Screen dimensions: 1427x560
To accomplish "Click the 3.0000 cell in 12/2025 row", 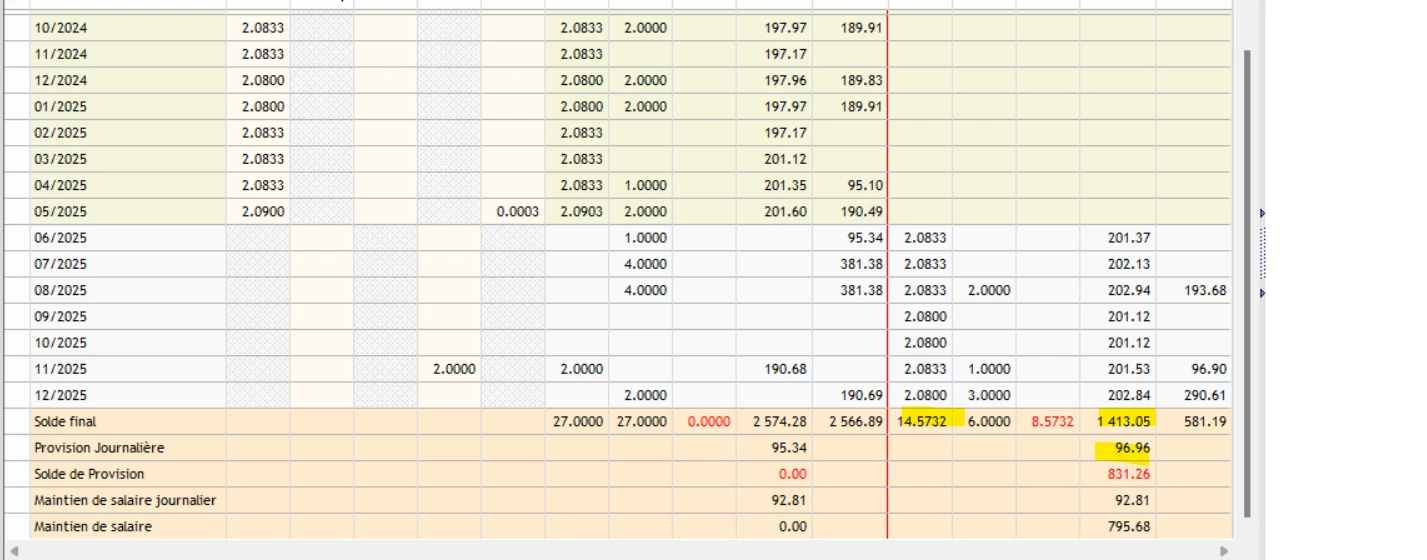I will [x=984, y=395].
